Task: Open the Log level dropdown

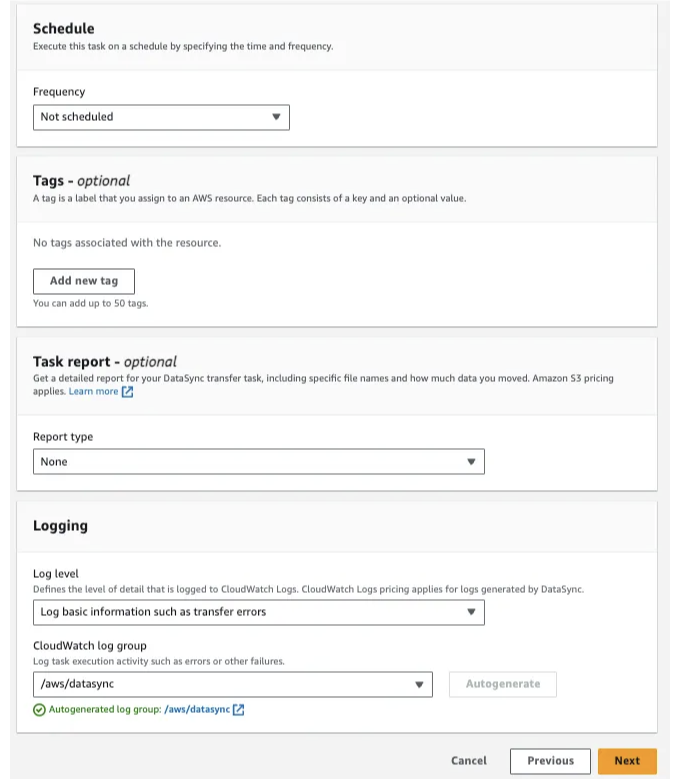Action: pyautogui.click(x=259, y=612)
